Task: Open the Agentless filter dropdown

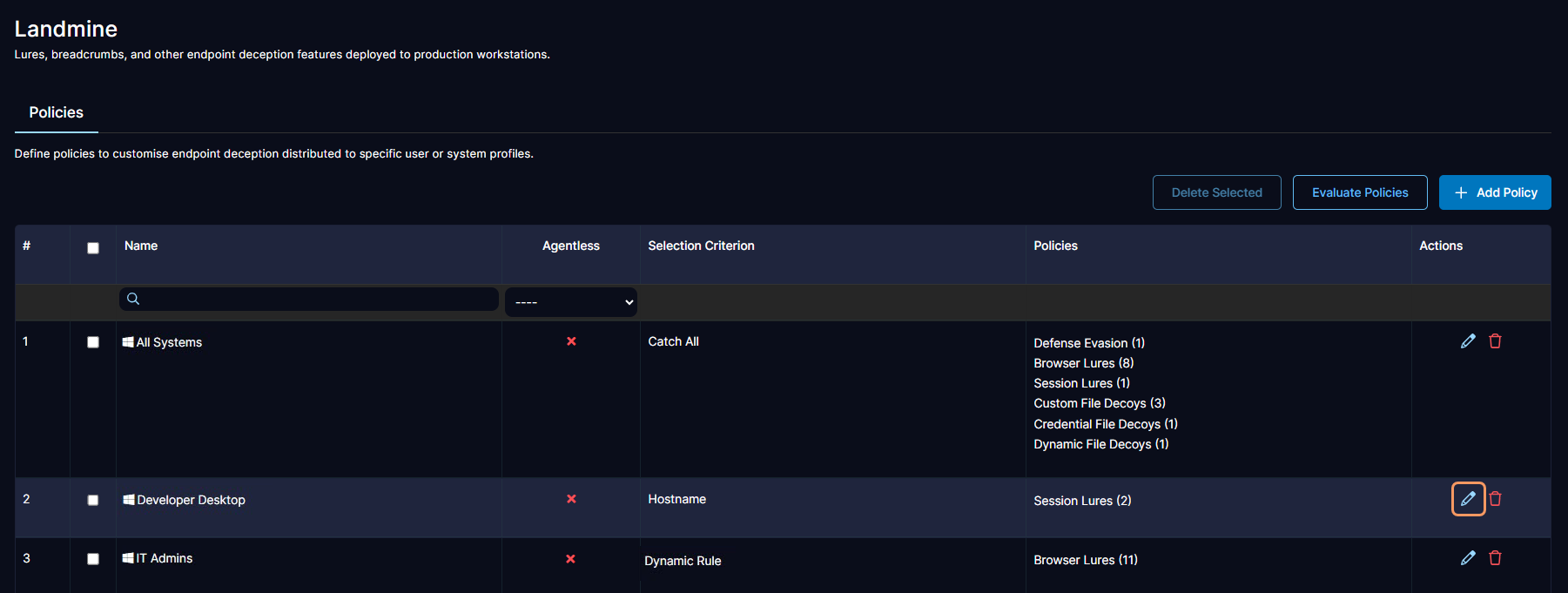Action: (x=571, y=302)
